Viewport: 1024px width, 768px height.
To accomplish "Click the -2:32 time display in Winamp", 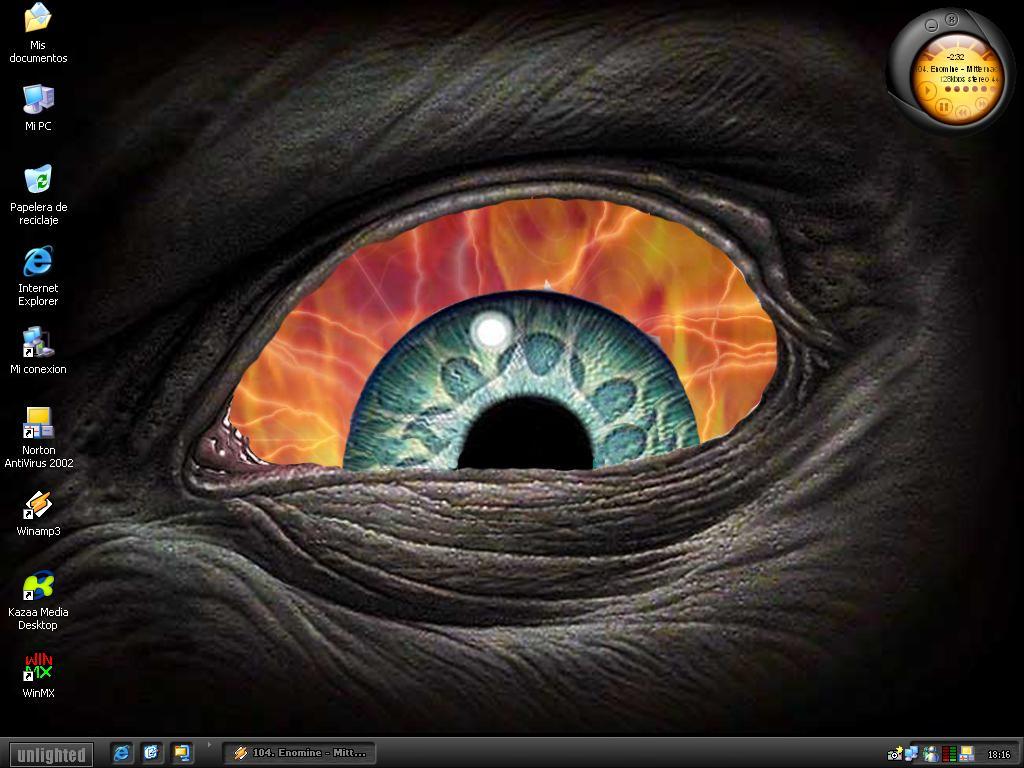I will (955, 57).
